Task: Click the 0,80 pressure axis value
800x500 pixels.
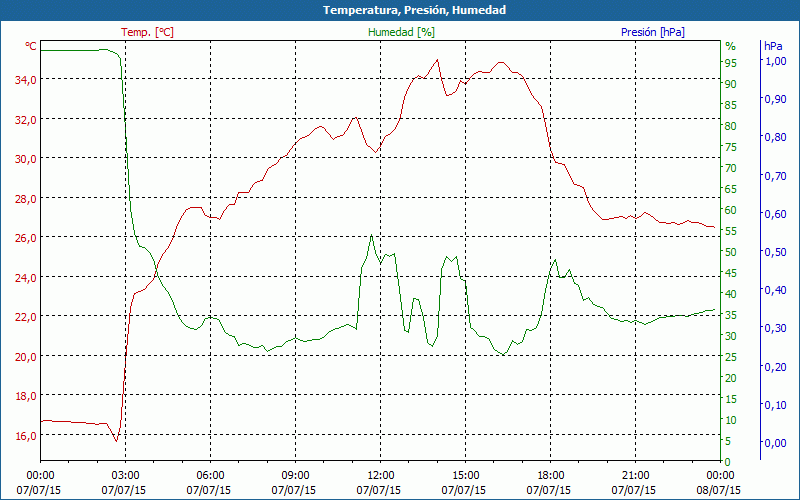Action: [x=776, y=137]
